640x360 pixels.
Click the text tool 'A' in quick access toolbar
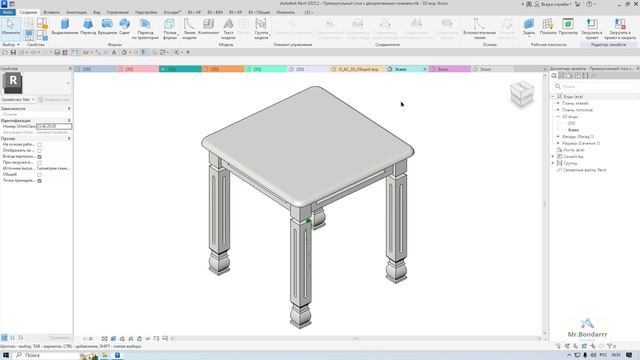tap(114, 52)
